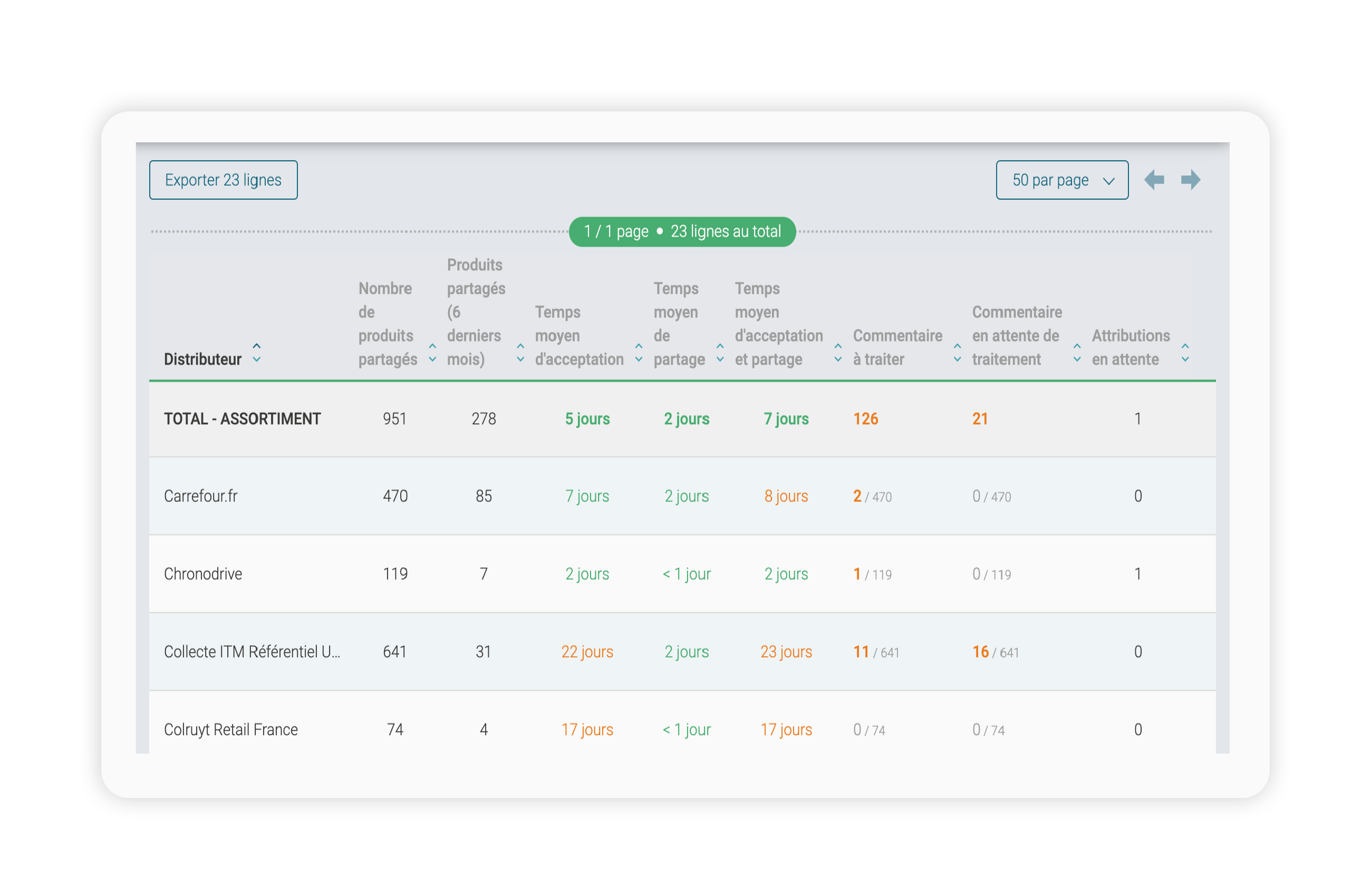Click Collecte ITM 16 / 641 pending value

996,652
